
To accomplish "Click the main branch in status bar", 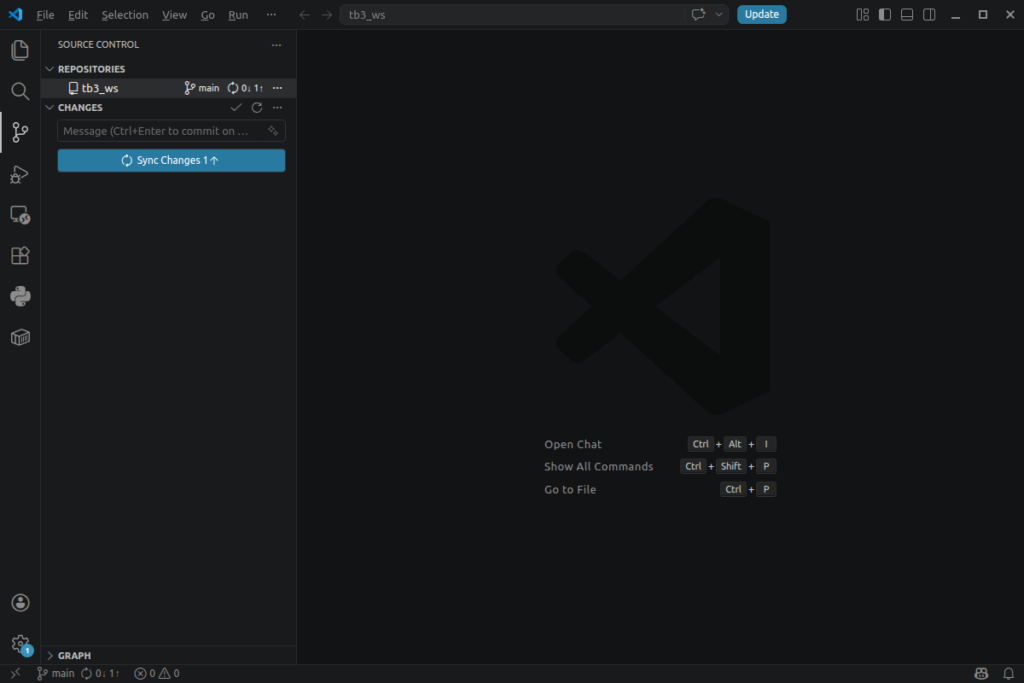I will tap(56, 674).
